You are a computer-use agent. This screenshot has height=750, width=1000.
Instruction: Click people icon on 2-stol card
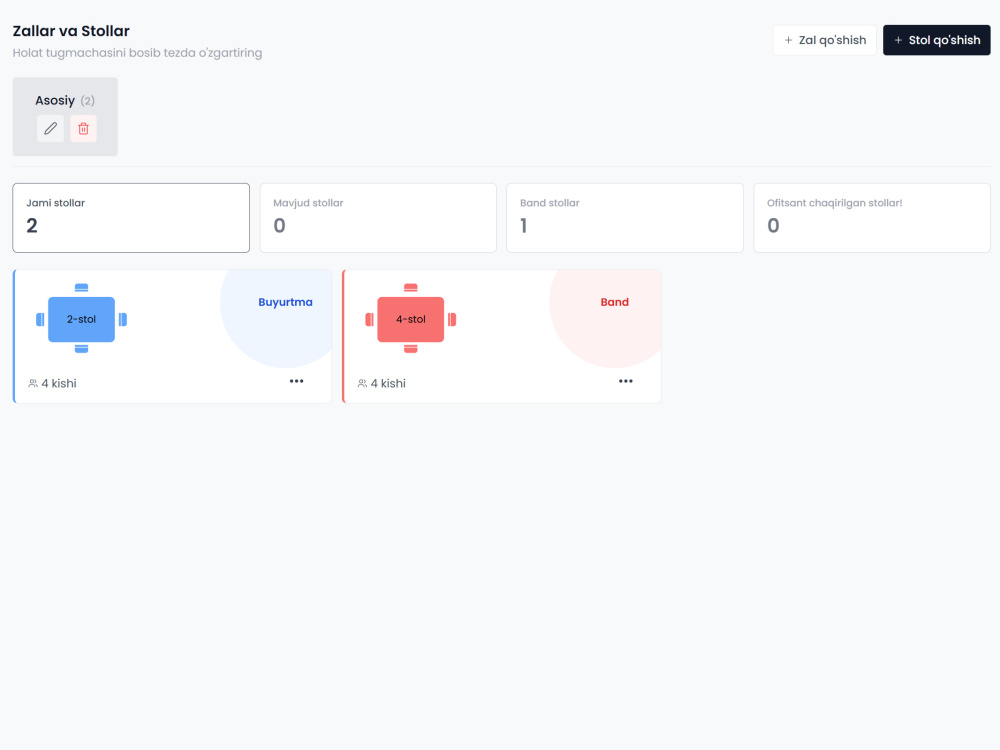(x=33, y=383)
